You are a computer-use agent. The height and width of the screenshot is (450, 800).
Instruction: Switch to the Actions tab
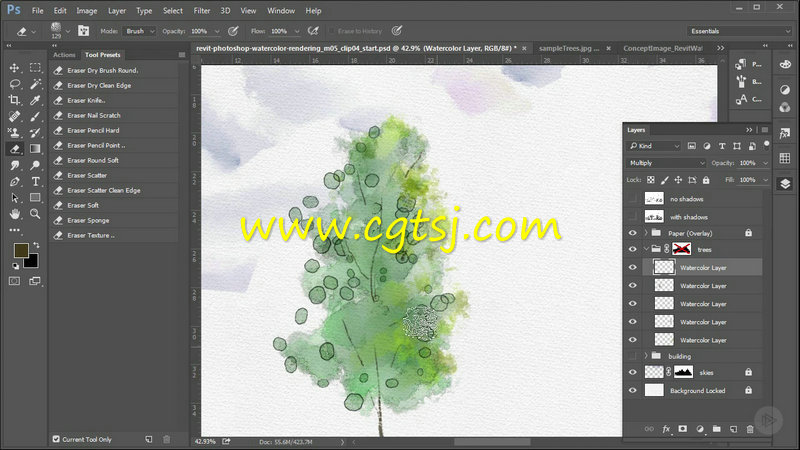coord(64,55)
